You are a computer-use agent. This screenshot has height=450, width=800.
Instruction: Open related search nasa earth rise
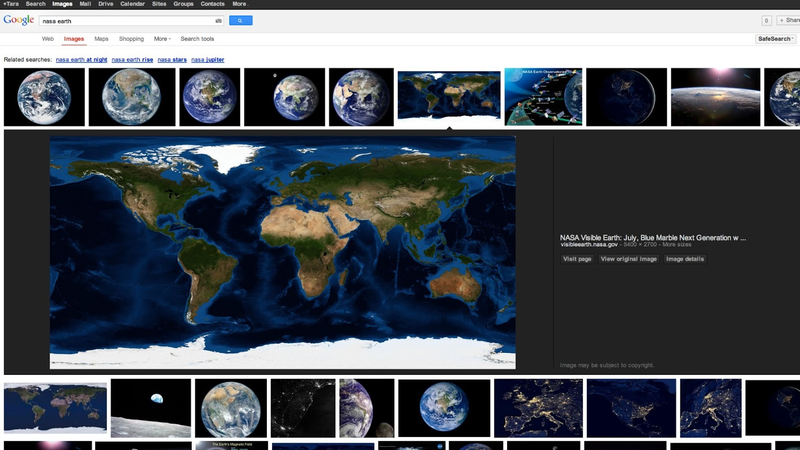[132, 60]
